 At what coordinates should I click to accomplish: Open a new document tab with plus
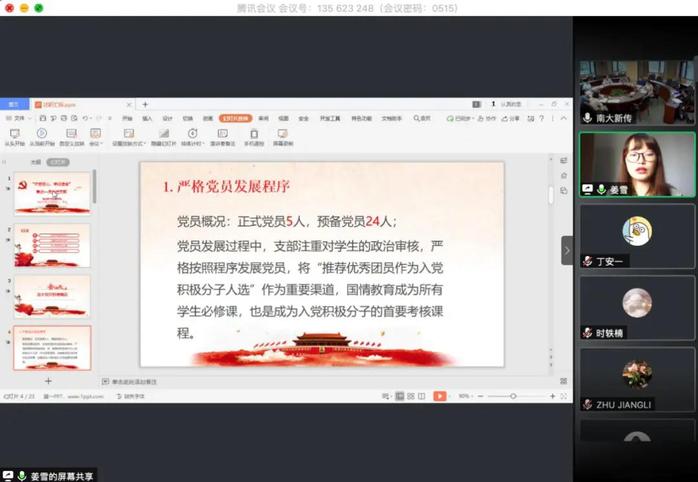[144, 104]
